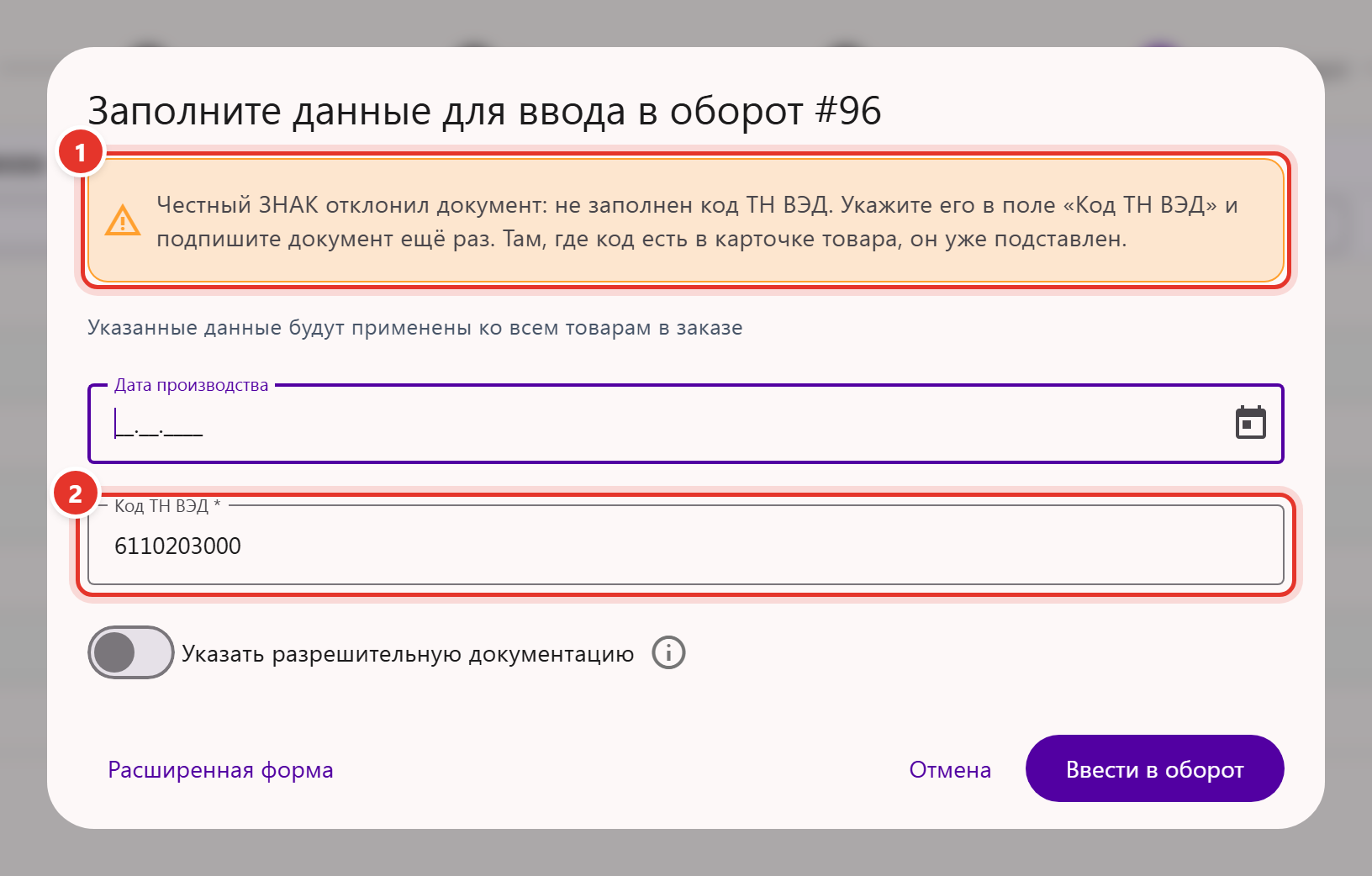Focus the 'Дата производства' date field
Image resolution: width=1372 pixels, height=876 pixels.
pyautogui.click(x=686, y=424)
